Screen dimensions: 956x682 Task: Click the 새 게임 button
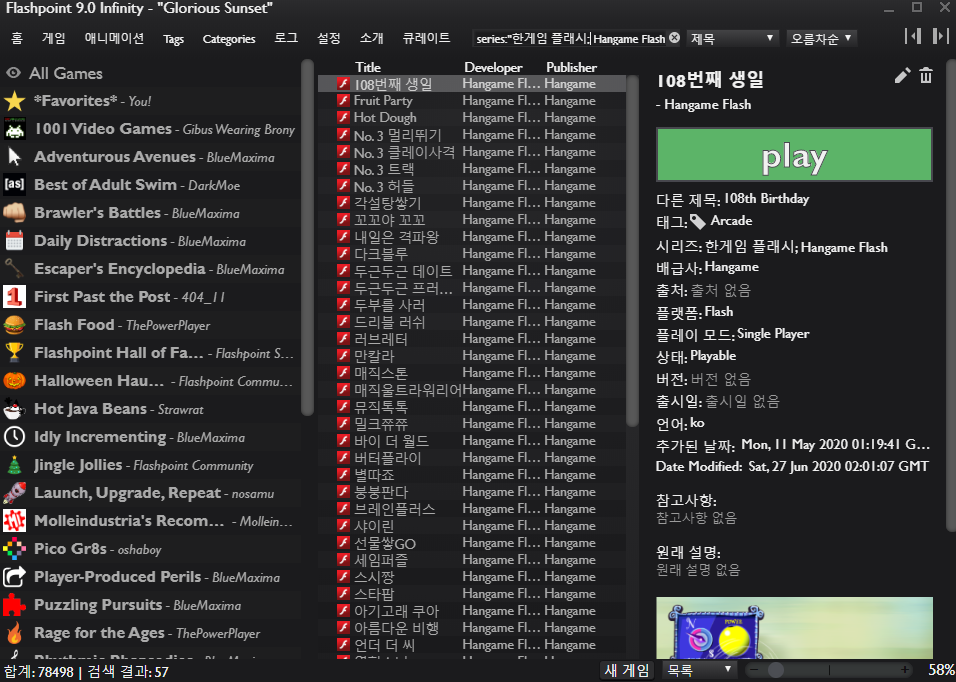click(627, 670)
